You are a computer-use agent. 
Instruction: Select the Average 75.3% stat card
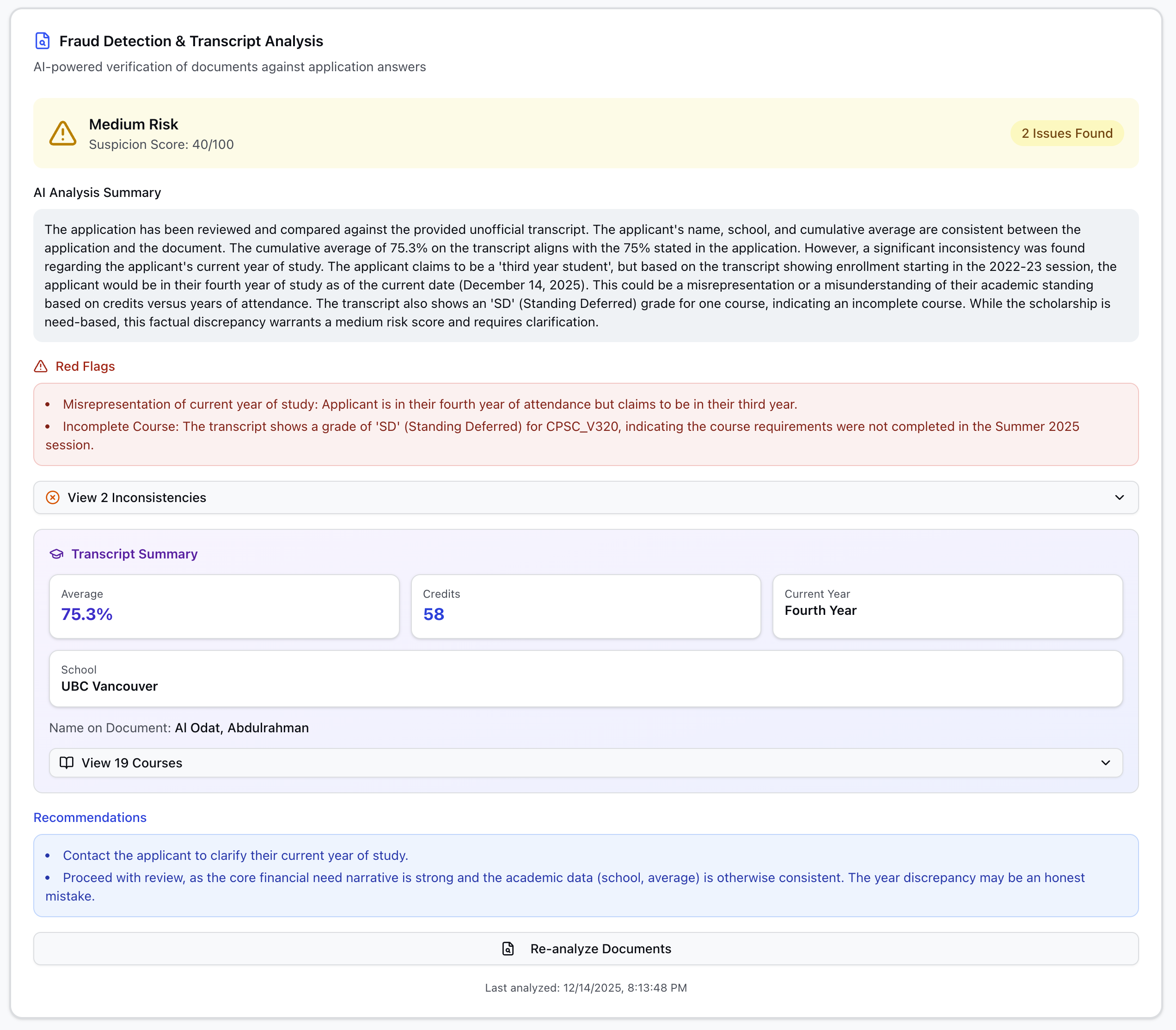(224, 606)
